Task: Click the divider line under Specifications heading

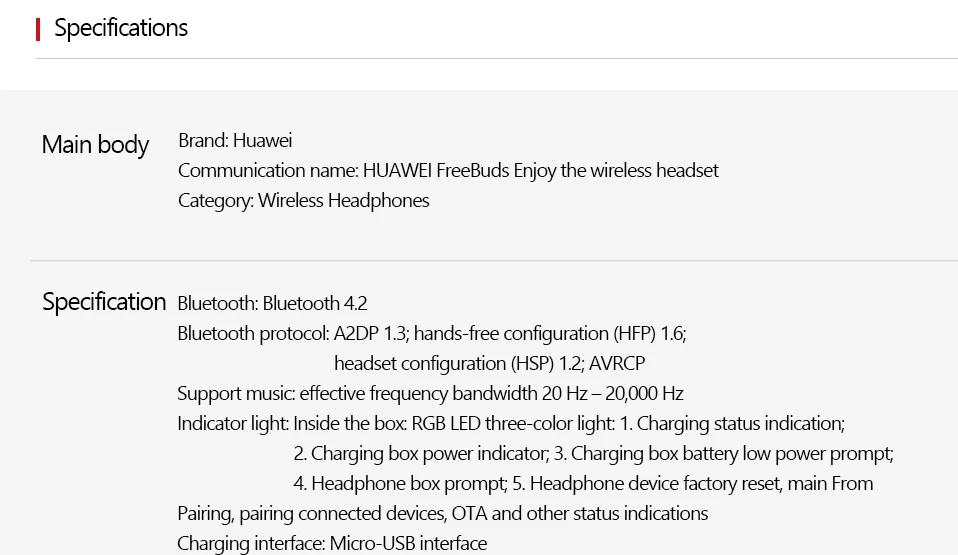Action: click(x=497, y=59)
